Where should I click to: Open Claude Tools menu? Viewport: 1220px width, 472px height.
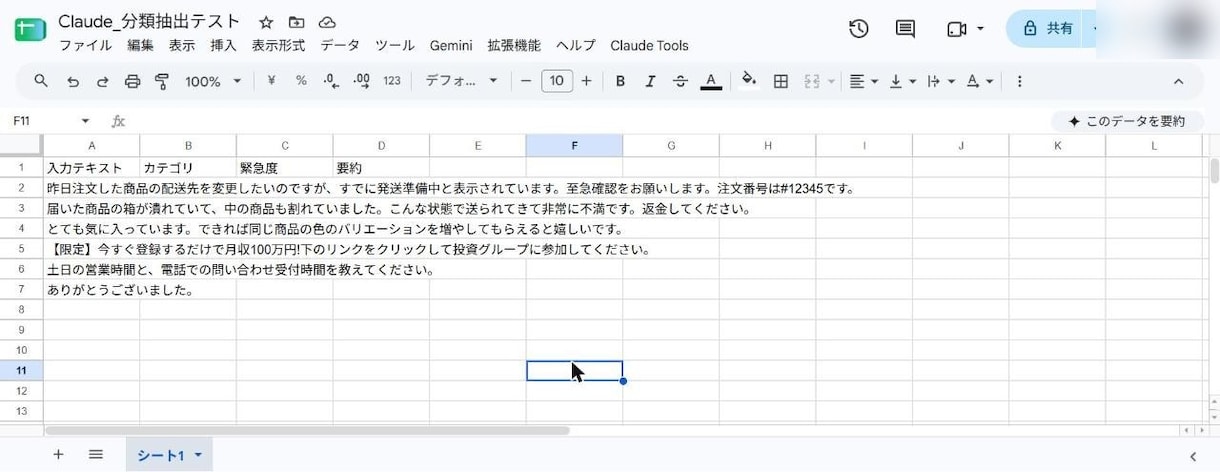click(x=649, y=46)
